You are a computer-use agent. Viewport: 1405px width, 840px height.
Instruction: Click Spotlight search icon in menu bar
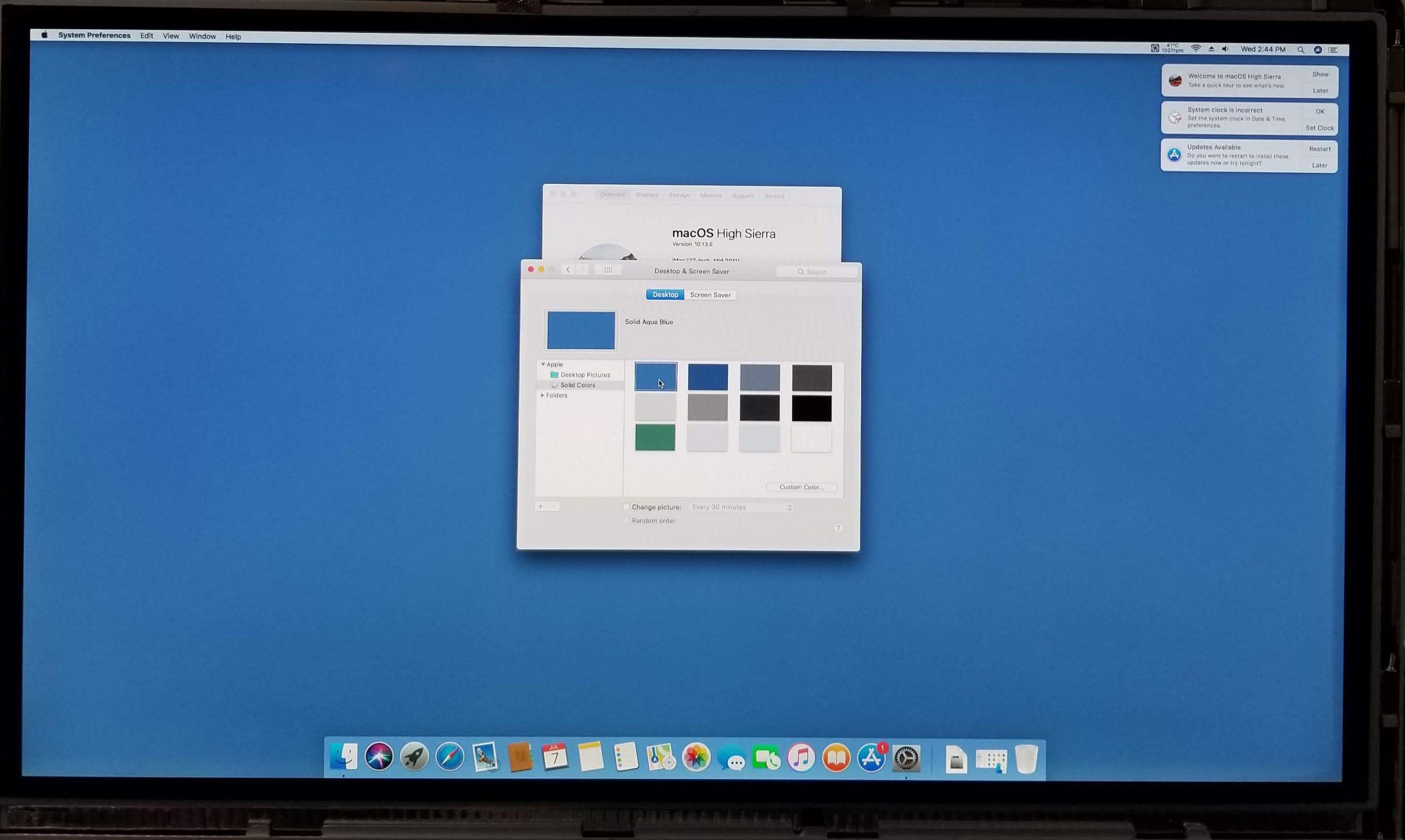(x=1301, y=50)
